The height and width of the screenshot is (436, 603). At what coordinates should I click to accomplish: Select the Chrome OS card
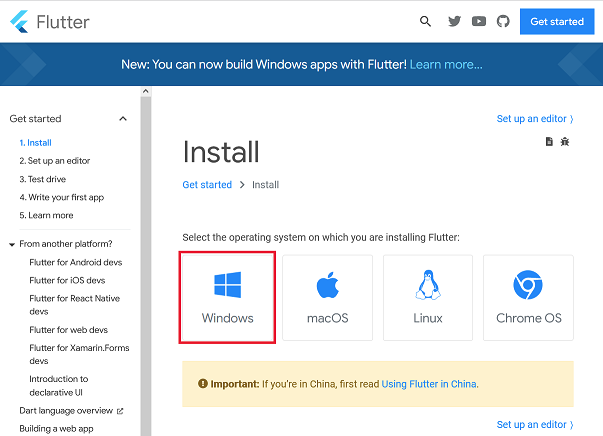coord(528,298)
